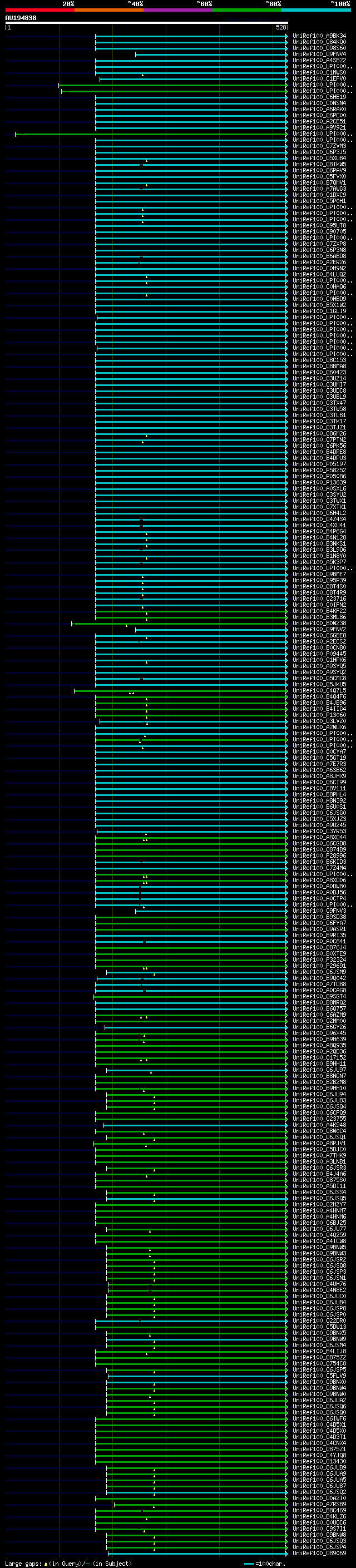Select hit label UniRef100_B0W238

tap(319, 624)
